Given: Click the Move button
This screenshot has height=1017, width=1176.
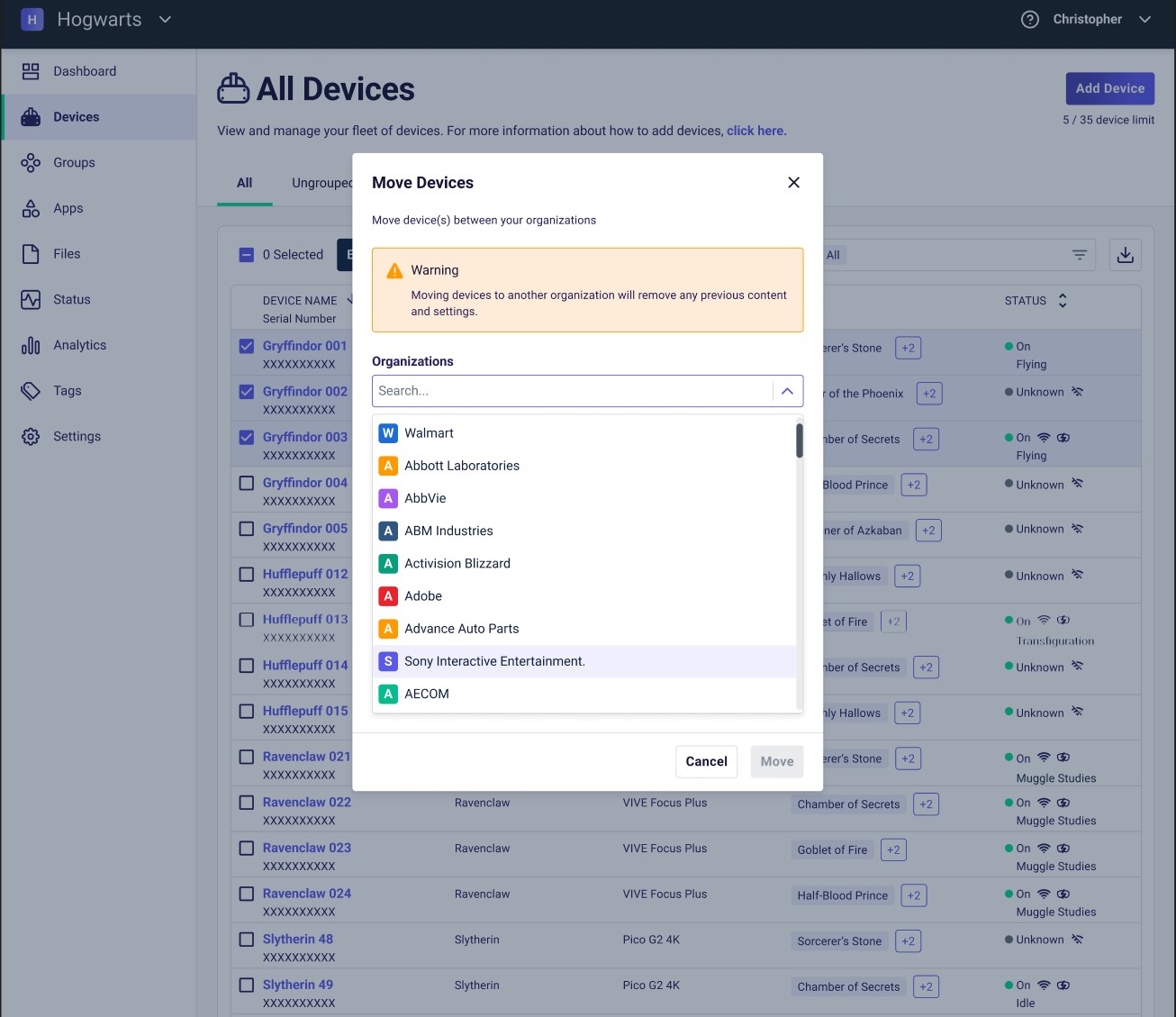Looking at the screenshot, I should click(777, 761).
